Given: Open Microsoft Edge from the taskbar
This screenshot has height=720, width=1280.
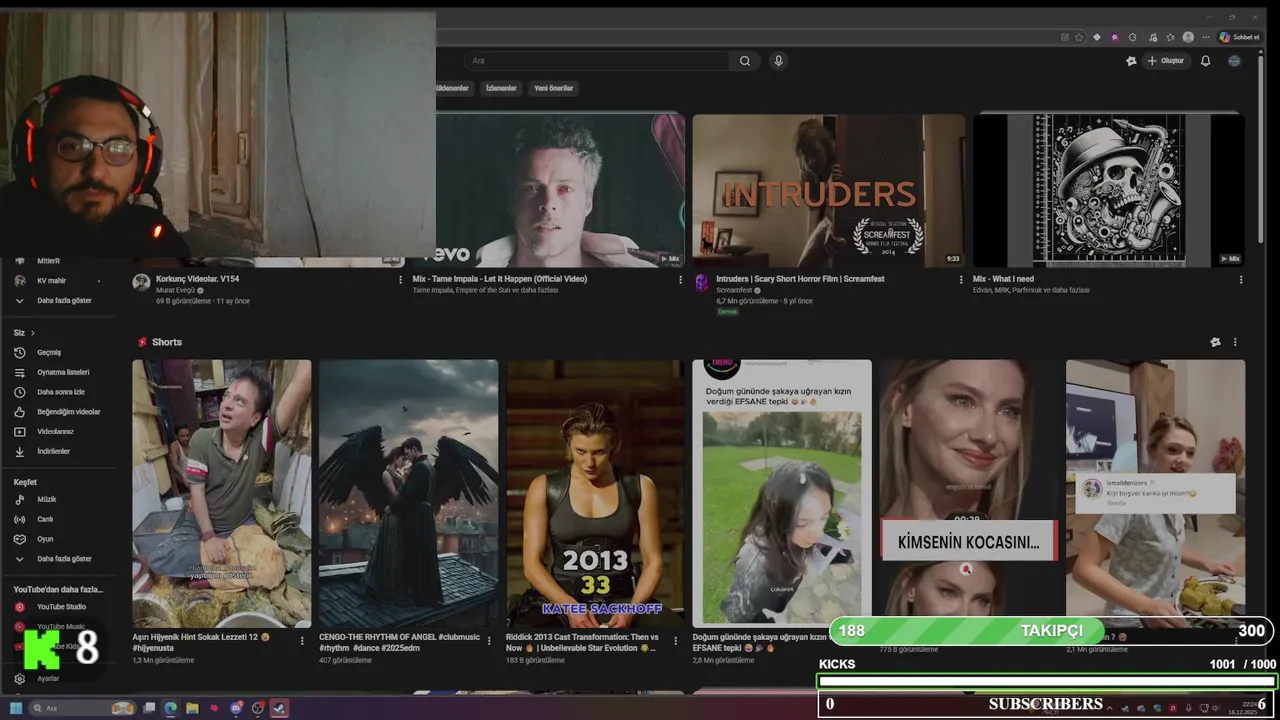Looking at the screenshot, I should tap(170, 708).
